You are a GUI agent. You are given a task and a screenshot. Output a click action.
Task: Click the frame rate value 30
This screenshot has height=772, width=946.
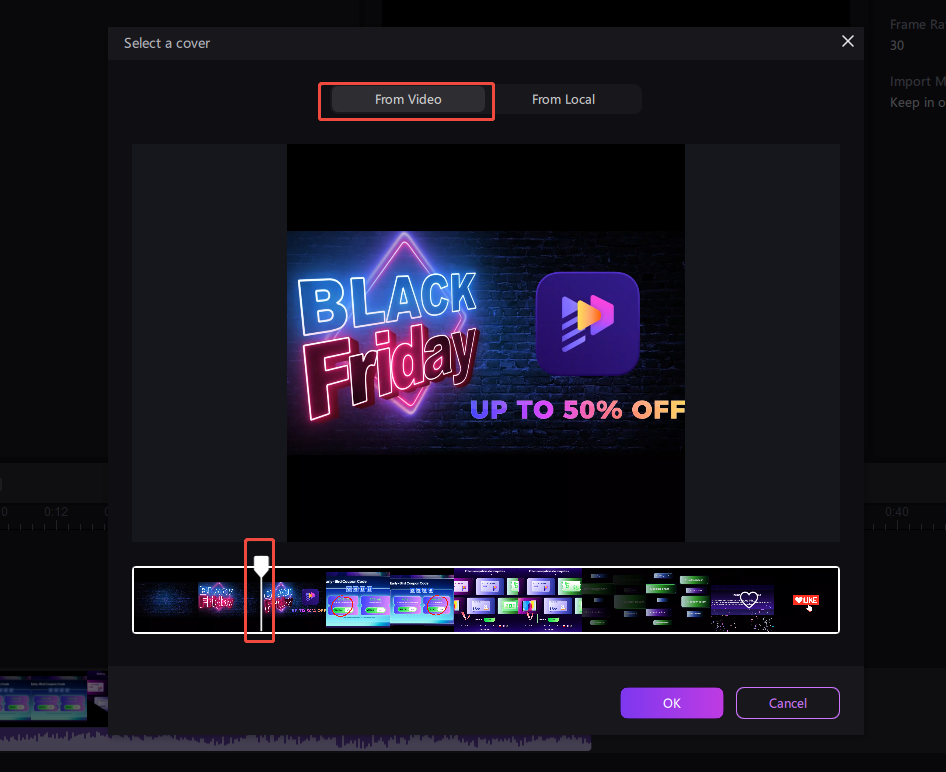(x=897, y=45)
